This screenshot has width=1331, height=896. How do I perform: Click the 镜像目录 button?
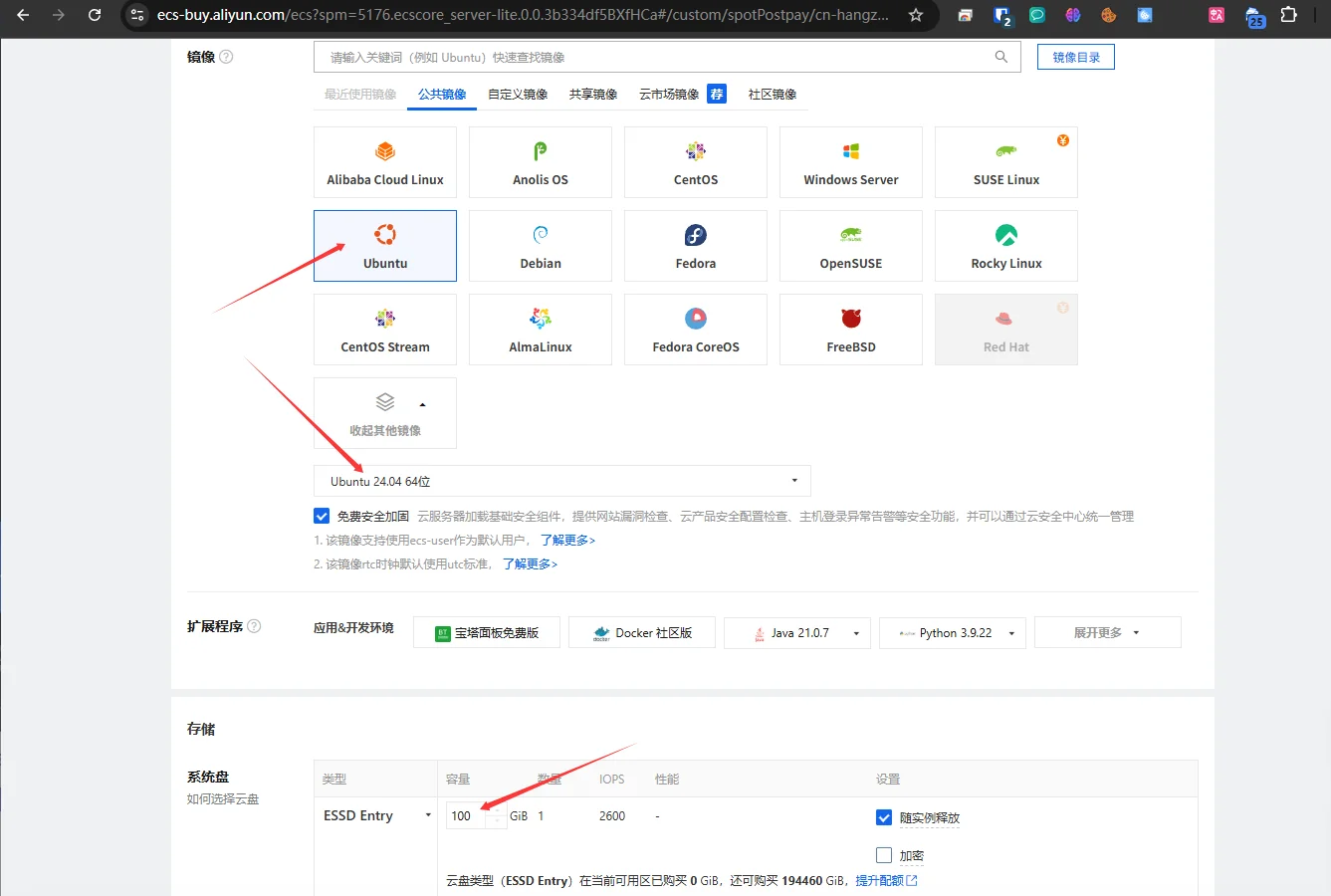pyautogui.click(x=1075, y=58)
